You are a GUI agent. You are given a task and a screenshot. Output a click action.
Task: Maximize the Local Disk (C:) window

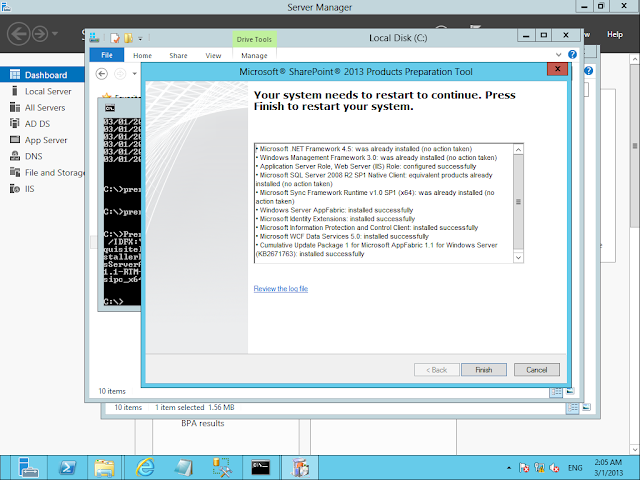[x=544, y=36]
